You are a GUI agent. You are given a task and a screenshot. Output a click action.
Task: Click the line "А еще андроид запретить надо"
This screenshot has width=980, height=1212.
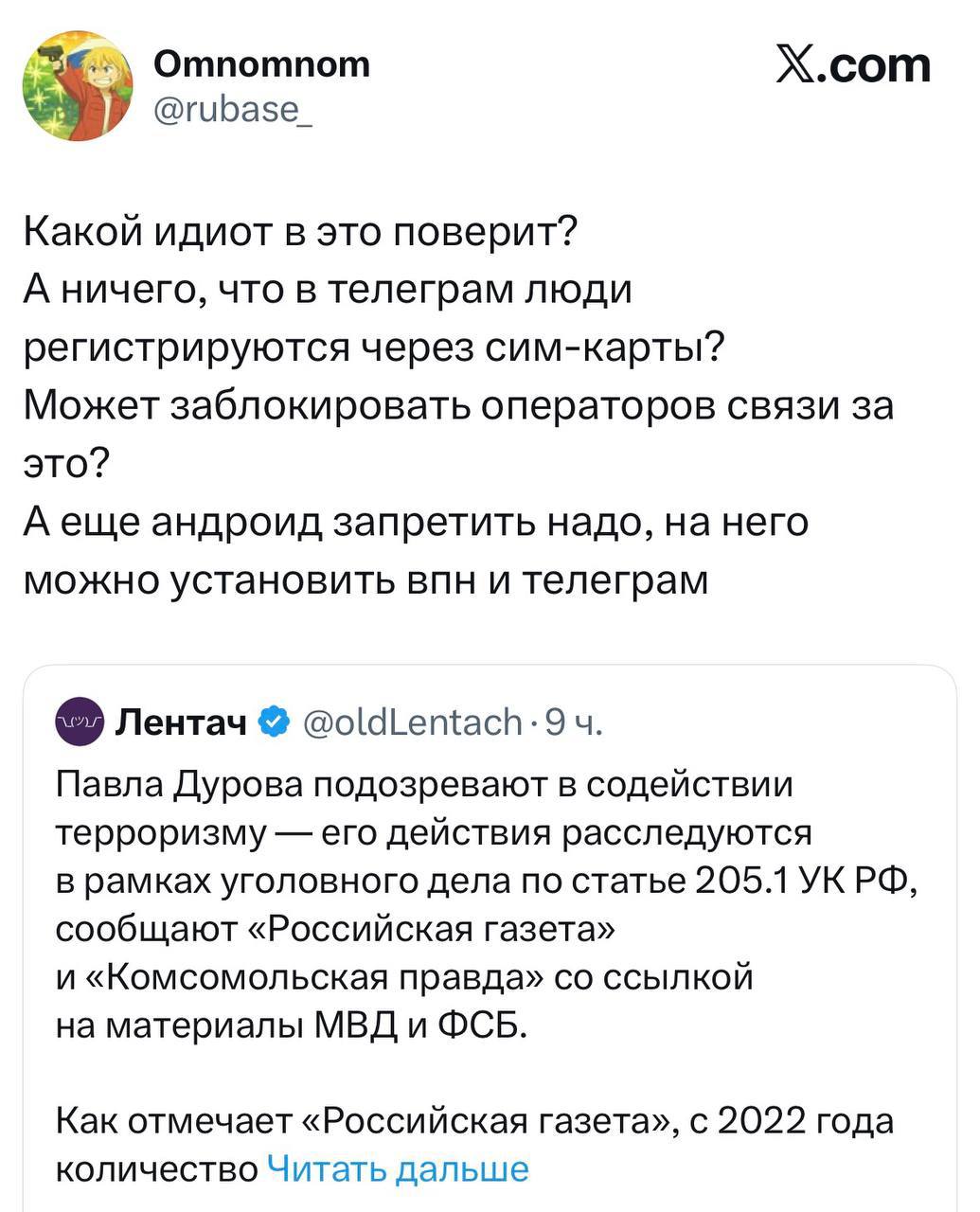coord(416,522)
